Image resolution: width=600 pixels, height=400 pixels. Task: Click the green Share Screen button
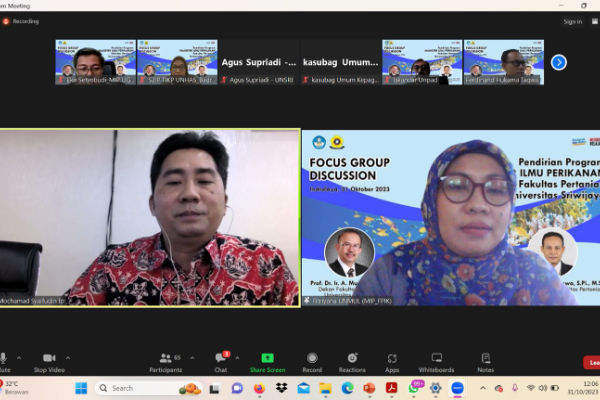pos(267,362)
